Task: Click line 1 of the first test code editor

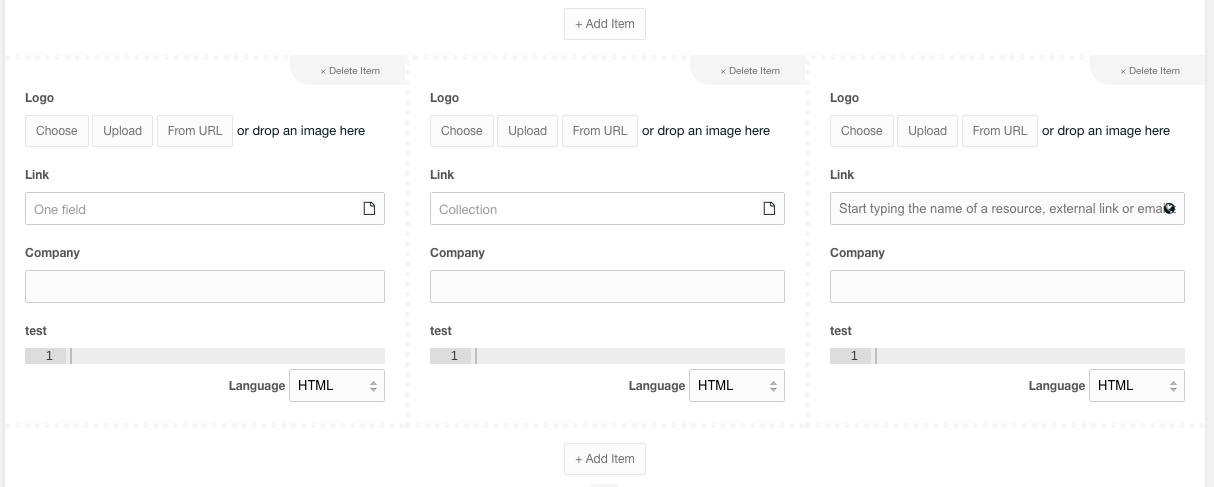Action: point(228,356)
